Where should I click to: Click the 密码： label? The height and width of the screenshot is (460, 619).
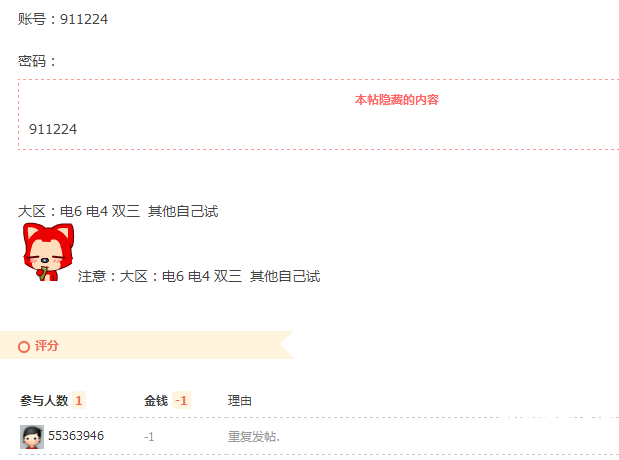click(x=37, y=61)
